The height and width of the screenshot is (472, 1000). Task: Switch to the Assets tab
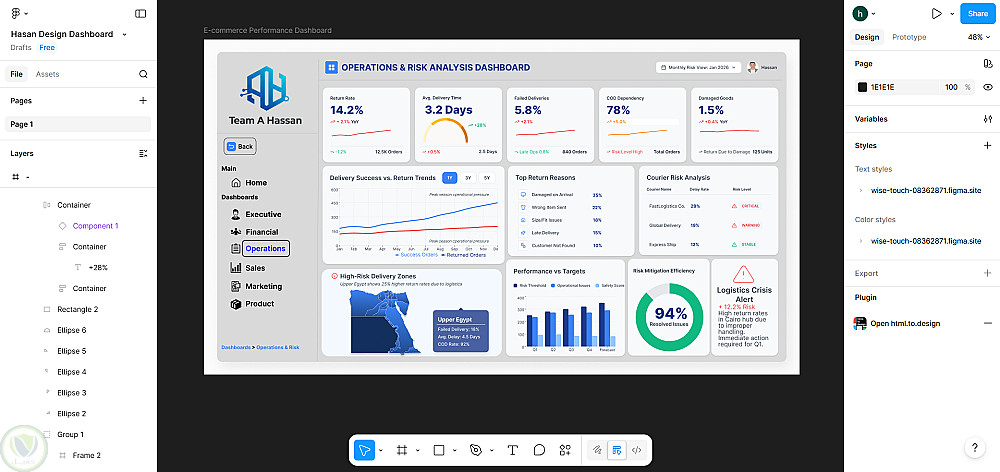point(47,74)
